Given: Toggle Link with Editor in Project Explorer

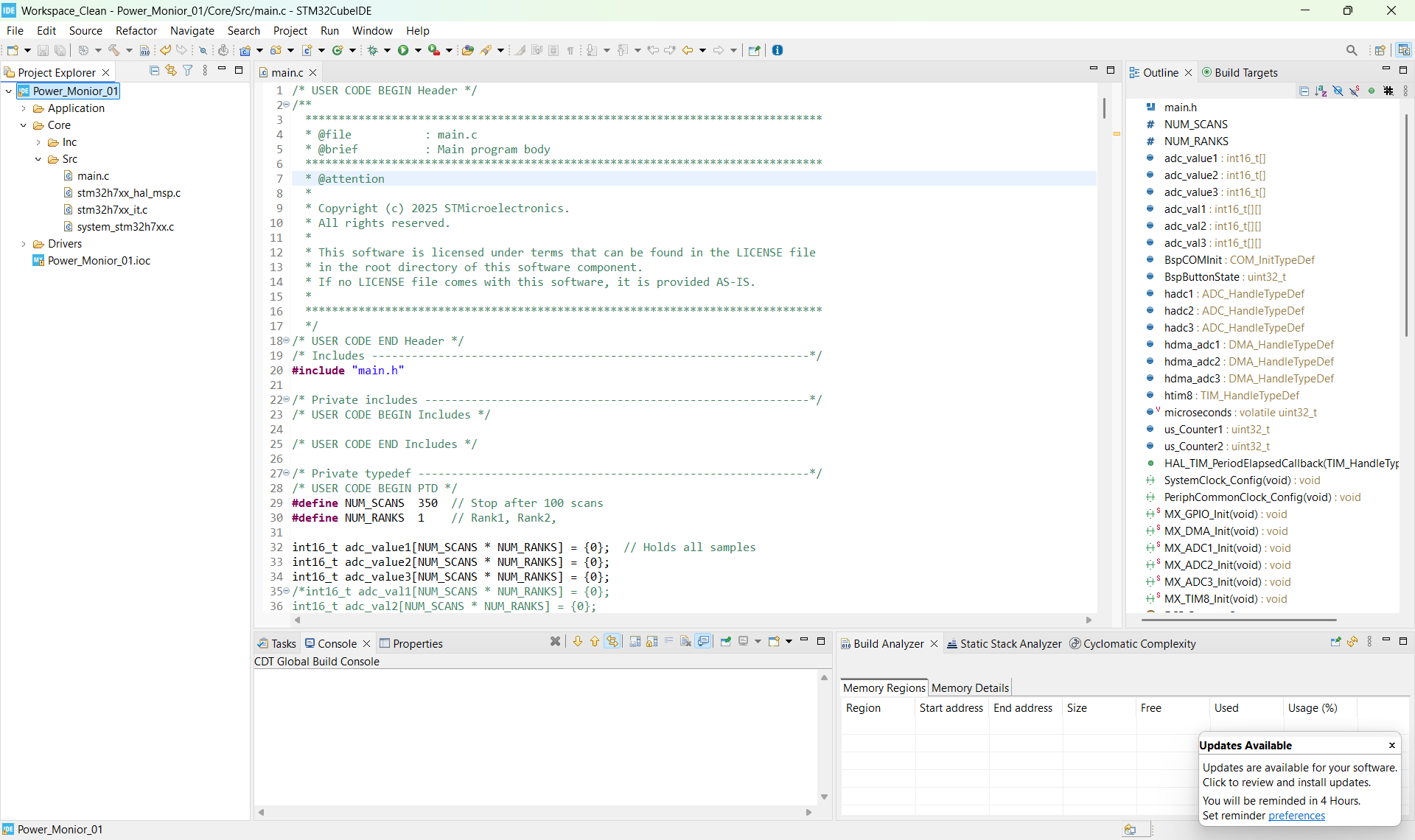Looking at the screenshot, I should (x=170, y=70).
